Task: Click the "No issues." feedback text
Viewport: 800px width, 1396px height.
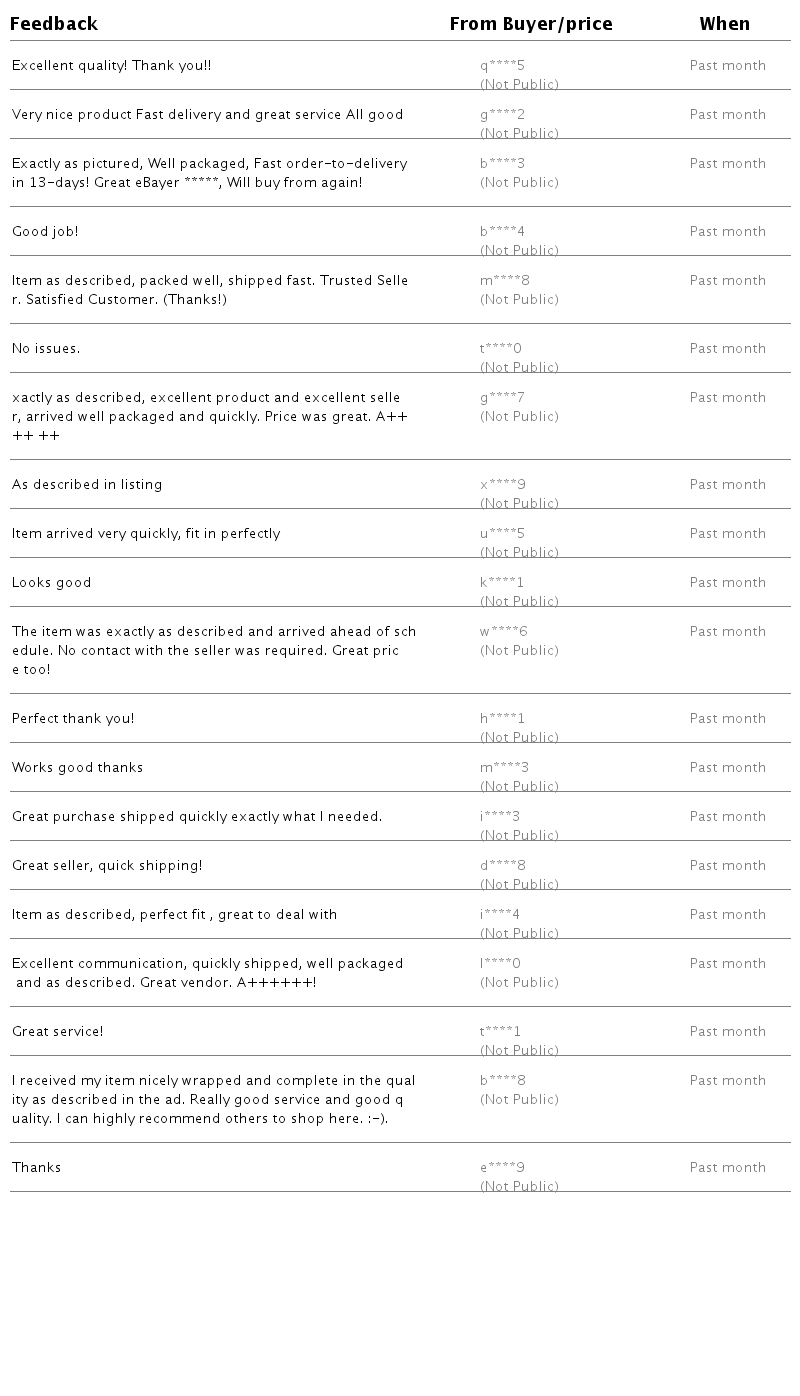Action: click(46, 349)
